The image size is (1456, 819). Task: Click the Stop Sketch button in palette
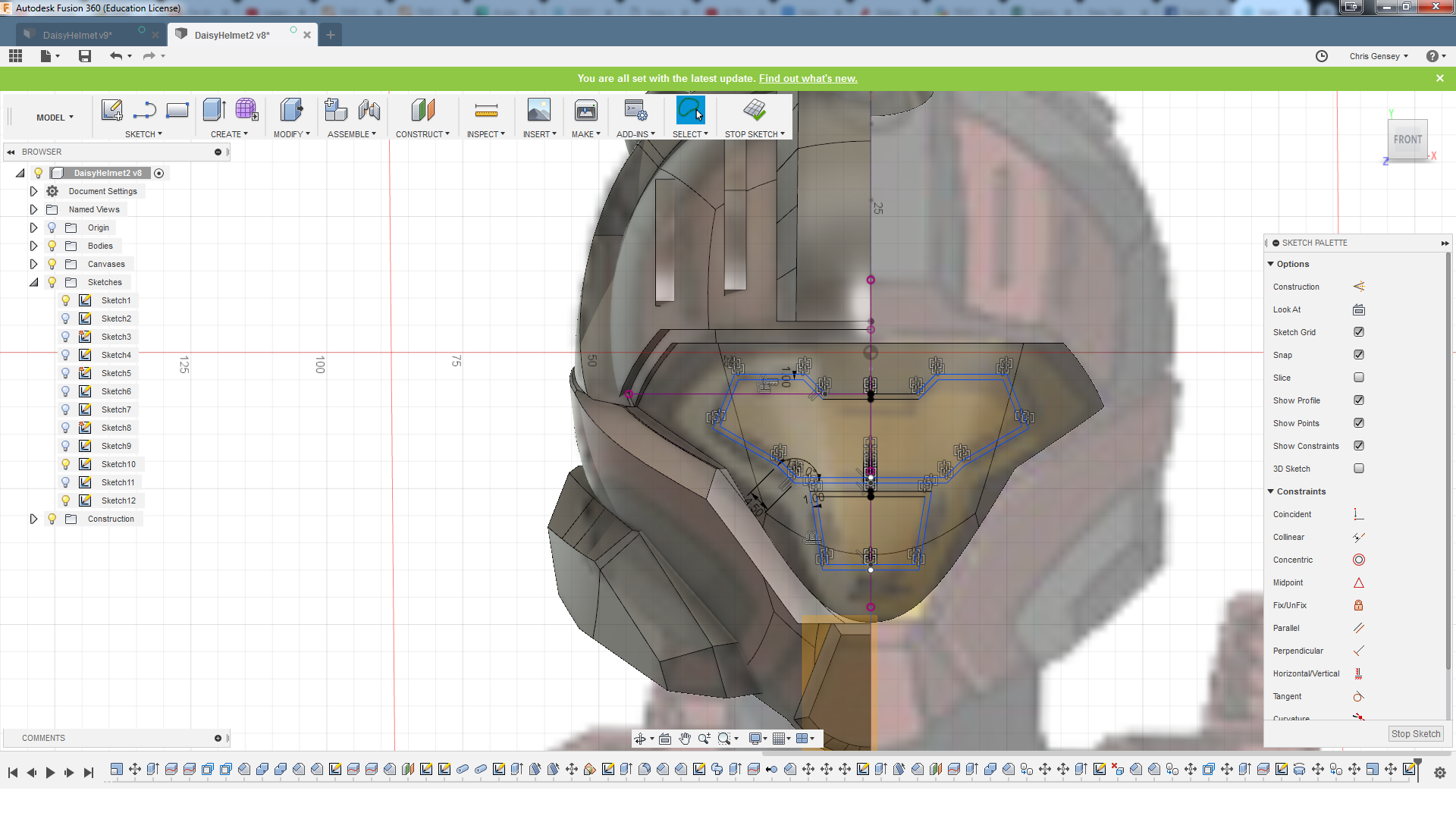point(1415,734)
